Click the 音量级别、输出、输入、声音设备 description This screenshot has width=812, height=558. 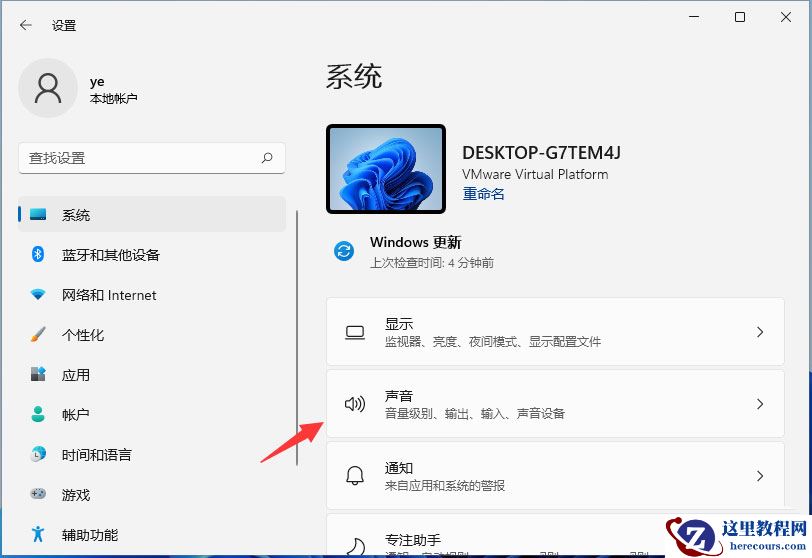[474, 414]
